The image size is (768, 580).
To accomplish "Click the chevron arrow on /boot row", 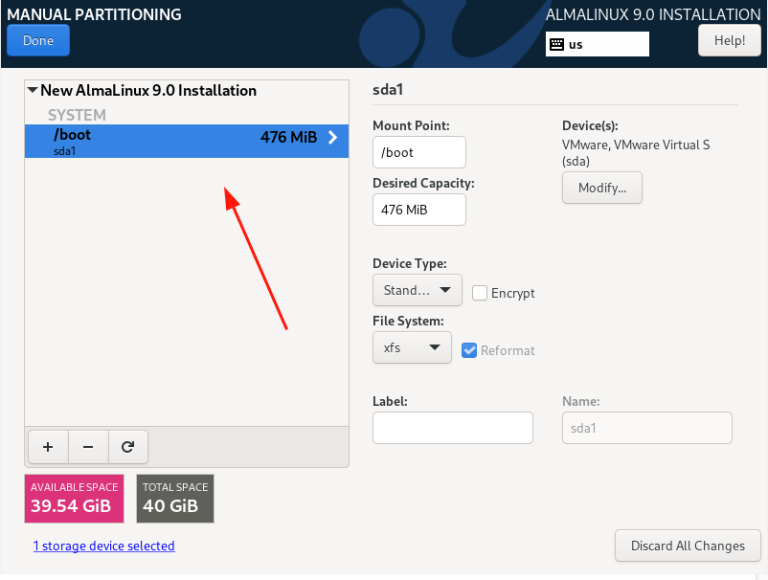I will tap(333, 138).
